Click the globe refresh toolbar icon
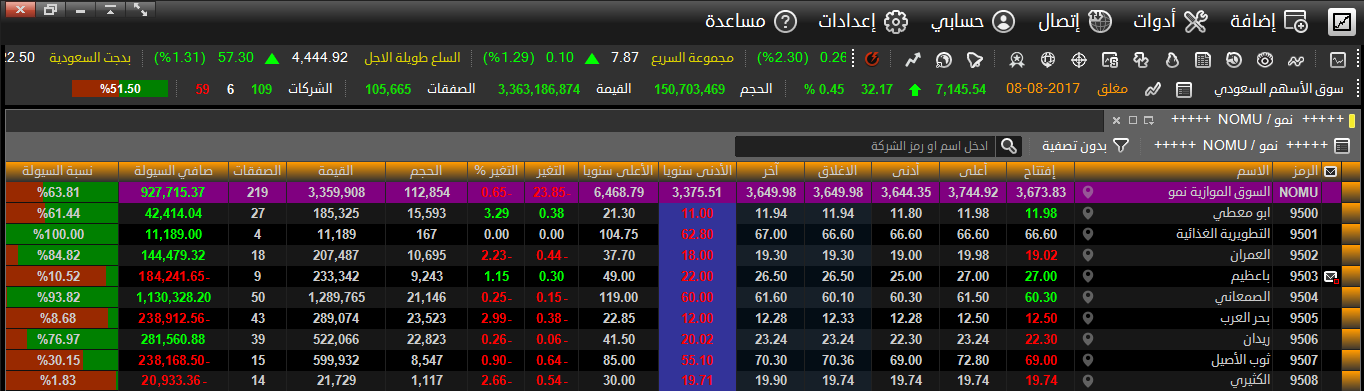 [943, 59]
